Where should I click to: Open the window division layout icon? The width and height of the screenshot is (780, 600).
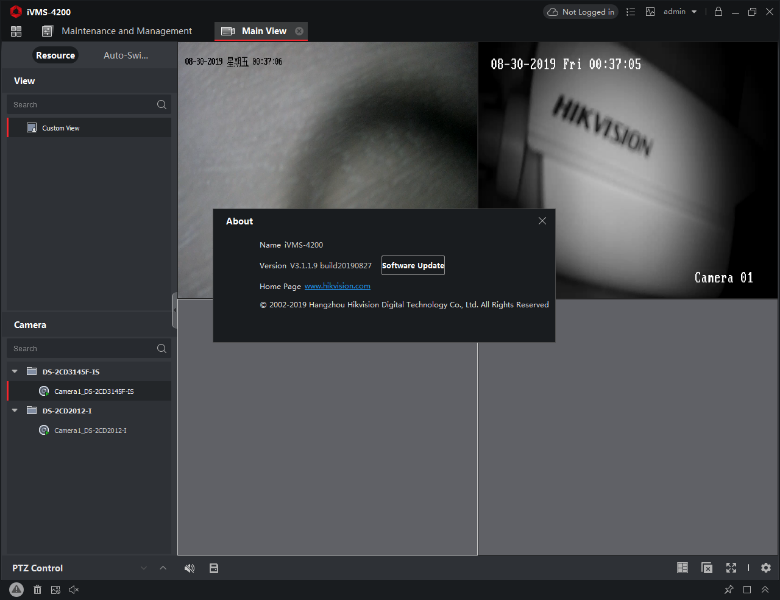pos(682,568)
